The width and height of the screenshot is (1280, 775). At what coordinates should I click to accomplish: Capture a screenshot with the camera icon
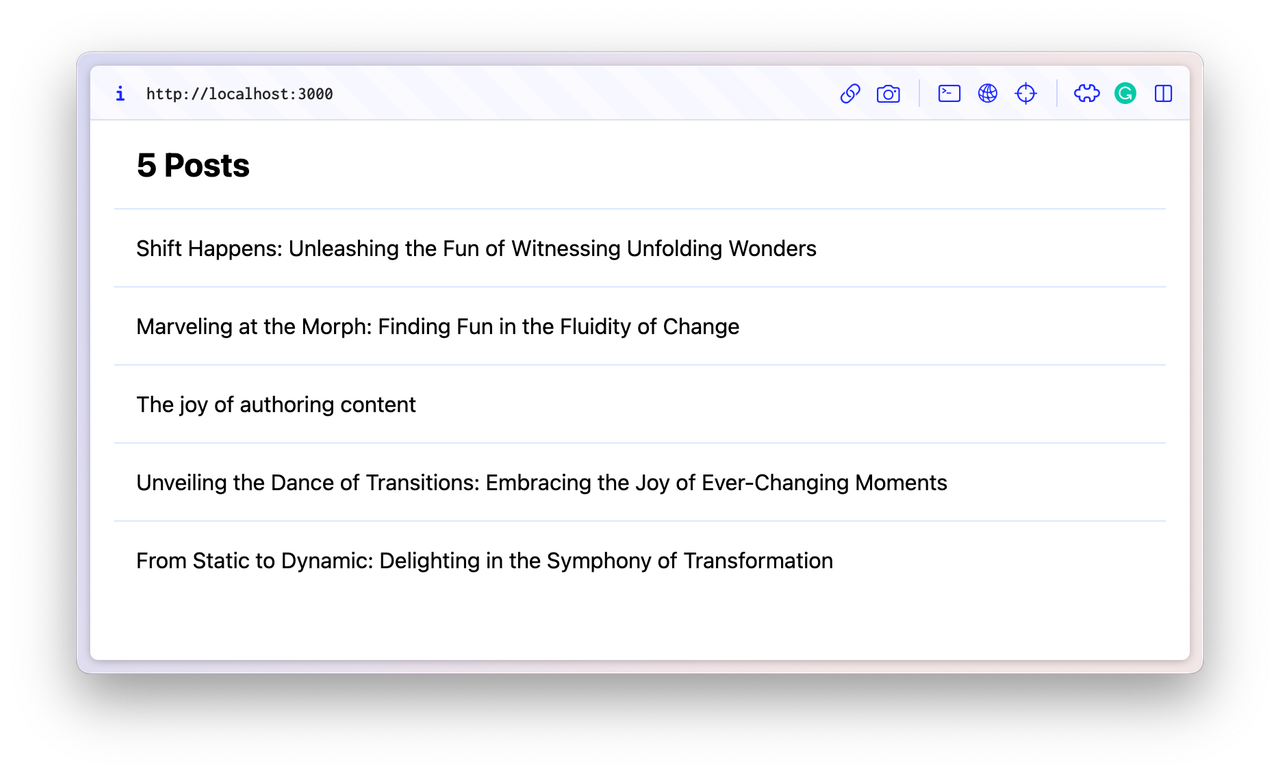(x=888, y=93)
